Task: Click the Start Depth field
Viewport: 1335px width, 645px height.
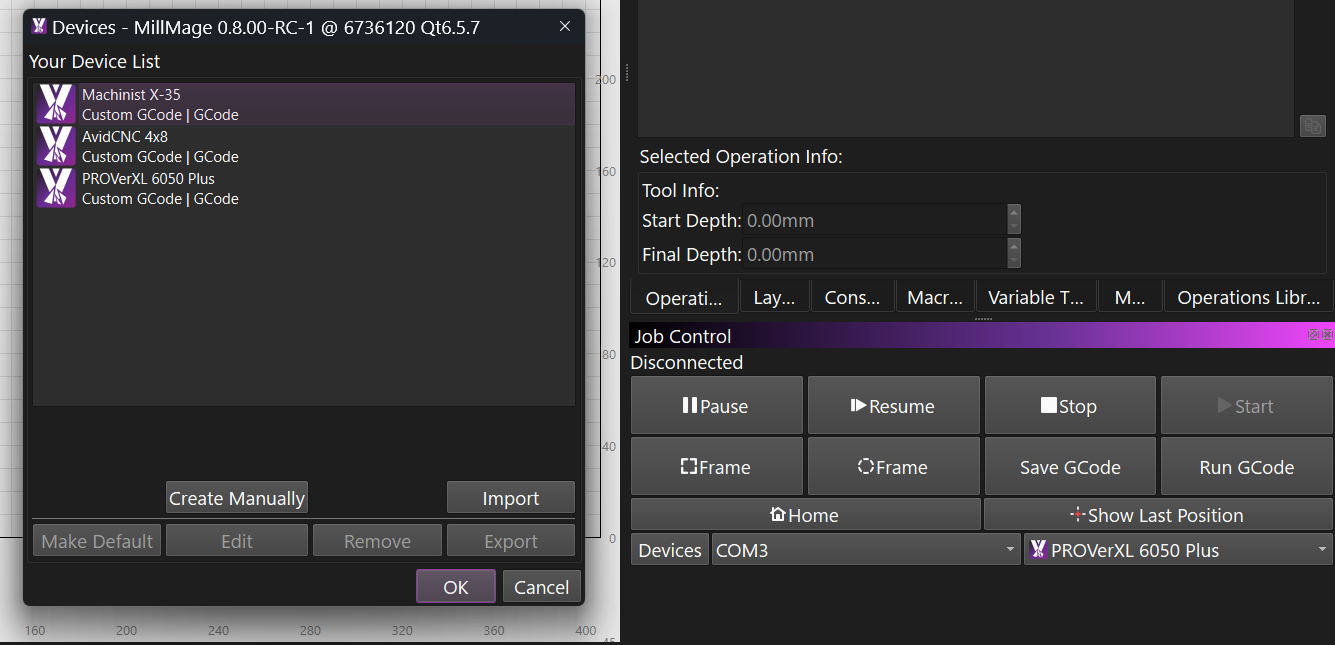Action: pos(875,220)
